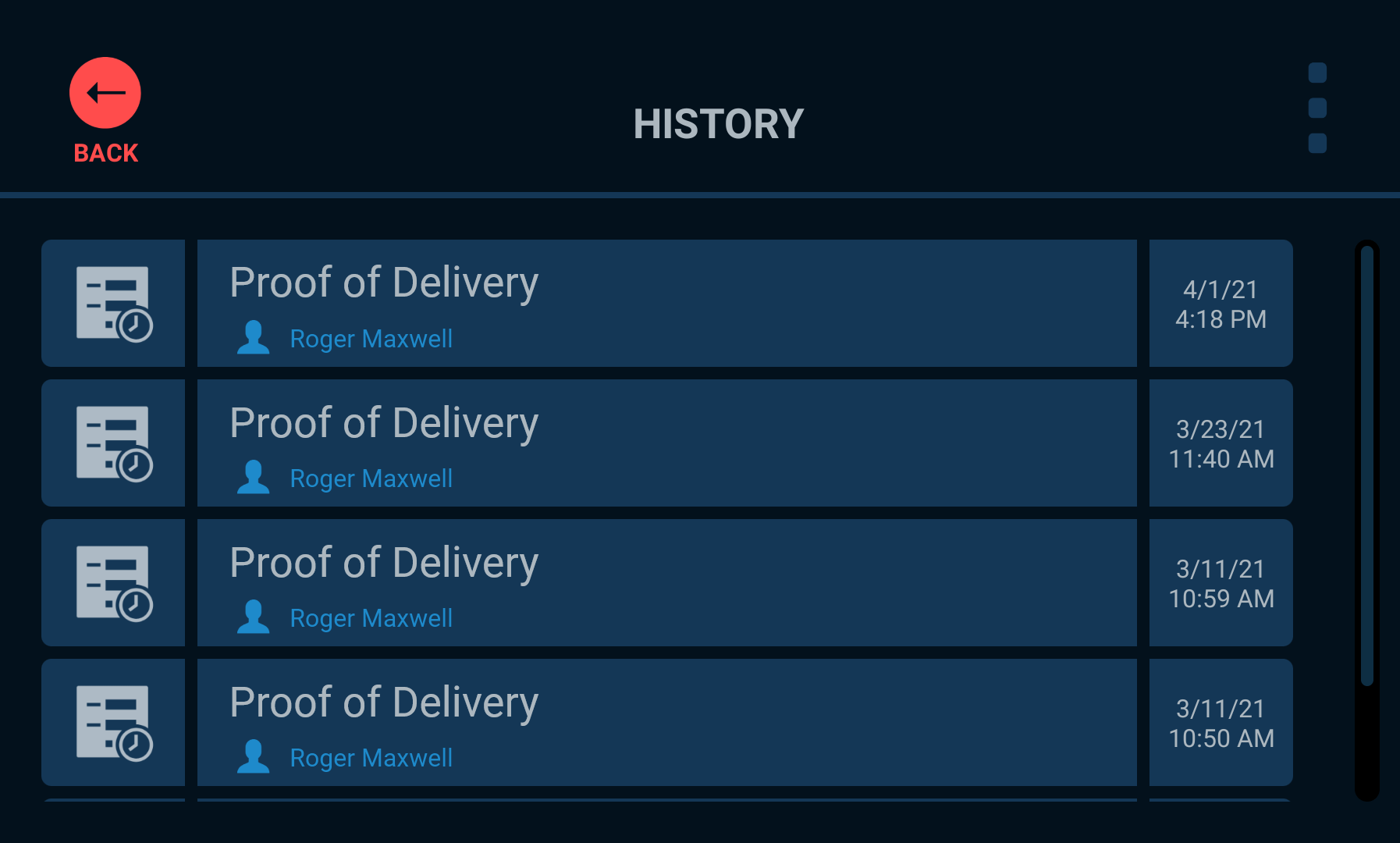Open the Proof of Delivery from 3/23/21
The width and height of the screenshot is (1400, 843).
(x=667, y=443)
